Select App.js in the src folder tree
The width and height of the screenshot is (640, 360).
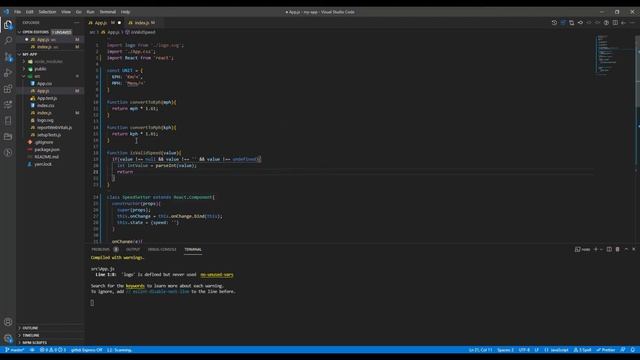[43, 91]
